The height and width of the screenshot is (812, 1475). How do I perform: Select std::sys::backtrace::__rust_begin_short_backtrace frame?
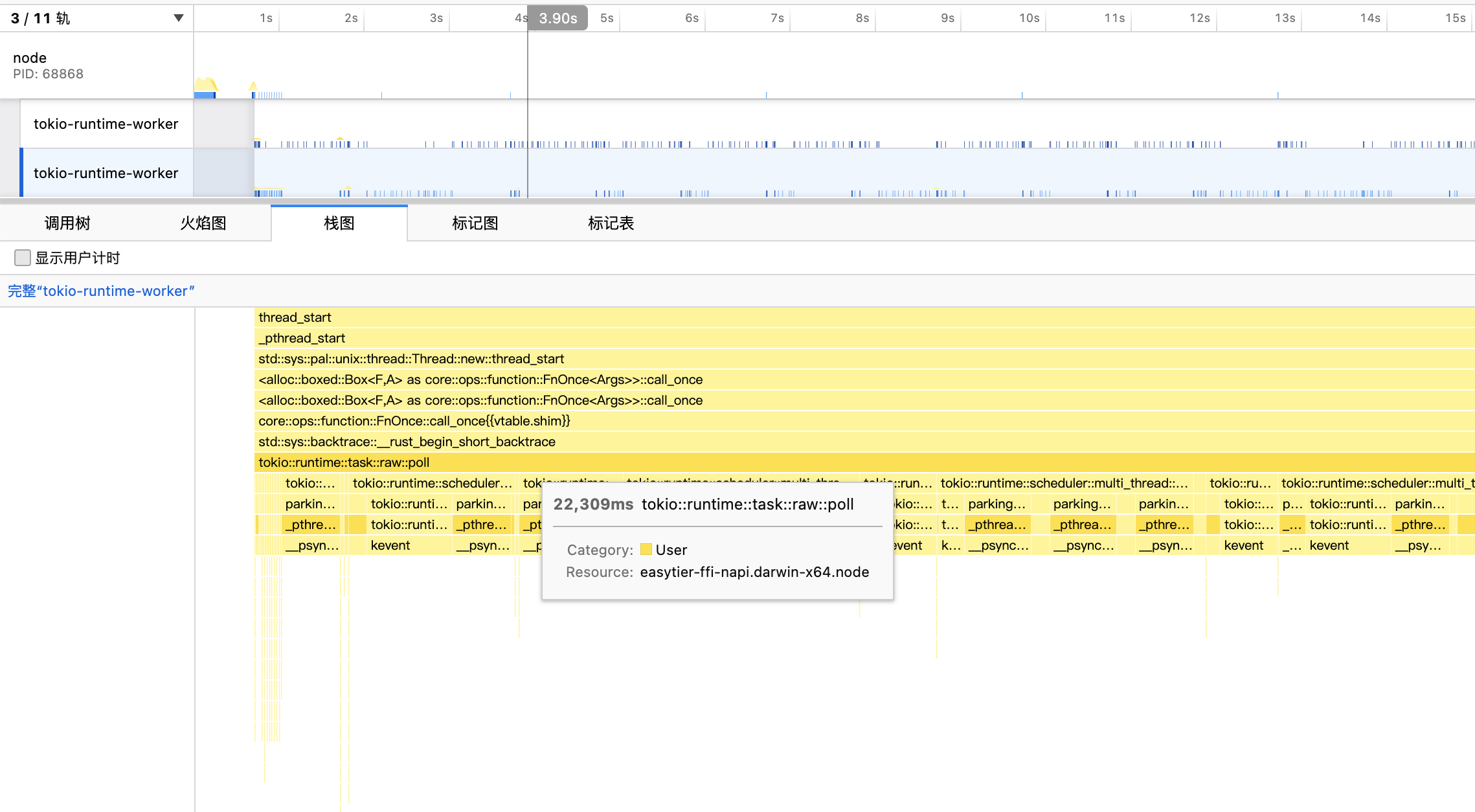click(x=407, y=442)
